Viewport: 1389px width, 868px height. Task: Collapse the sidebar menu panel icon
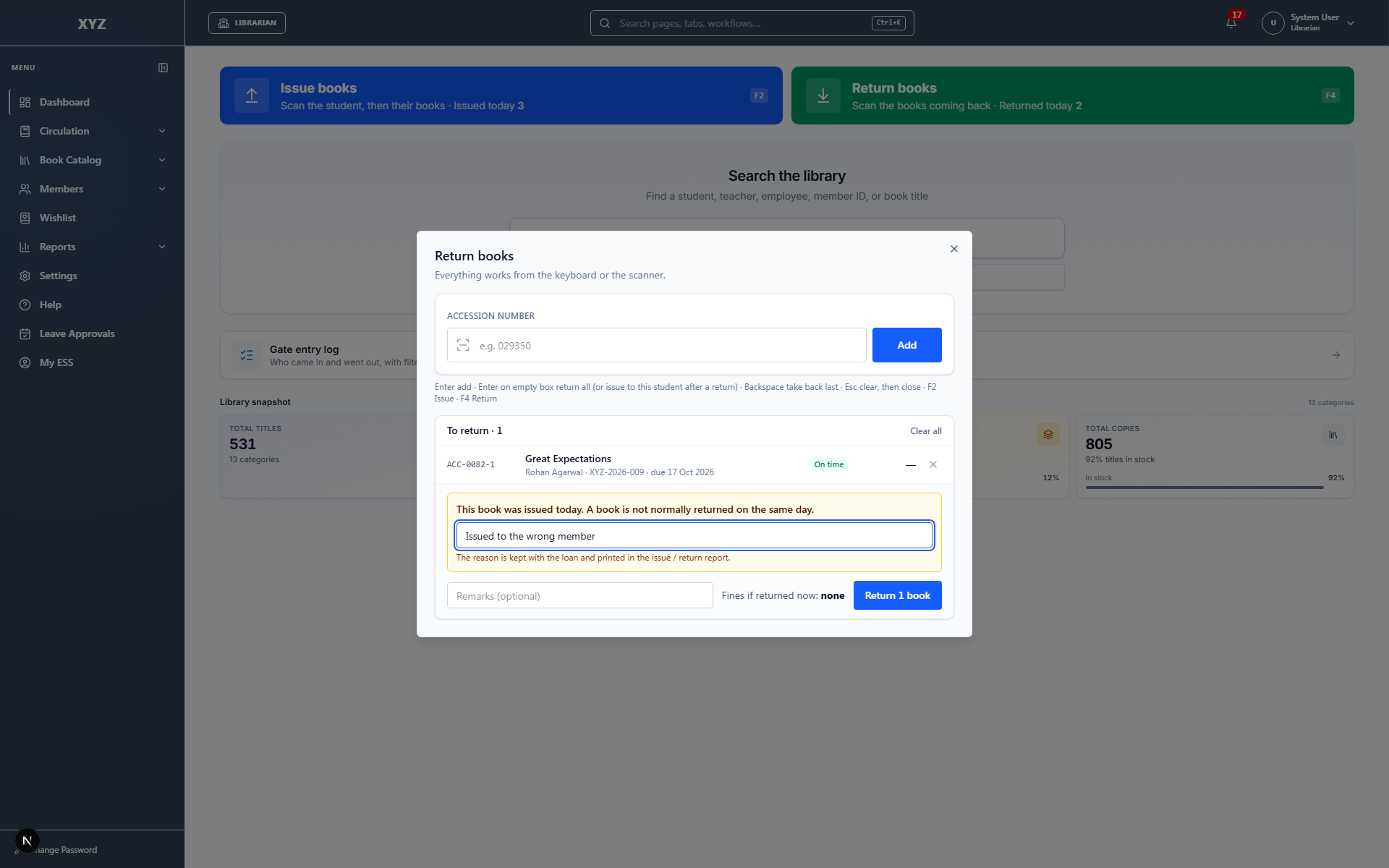click(x=163, y=67)
